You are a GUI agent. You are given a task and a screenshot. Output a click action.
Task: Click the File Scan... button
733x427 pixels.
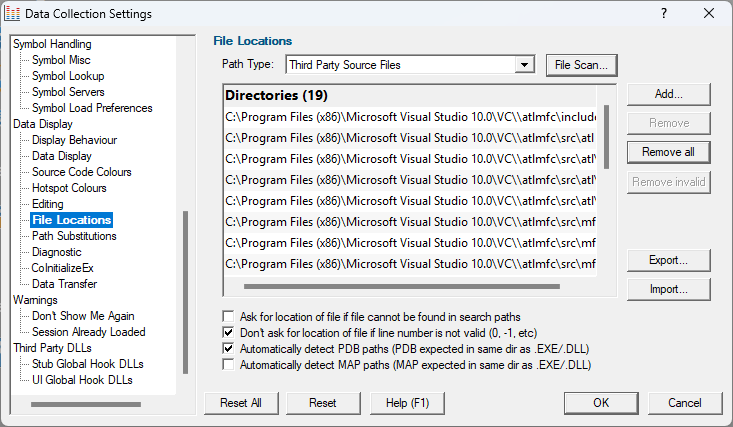coord(582,65)
